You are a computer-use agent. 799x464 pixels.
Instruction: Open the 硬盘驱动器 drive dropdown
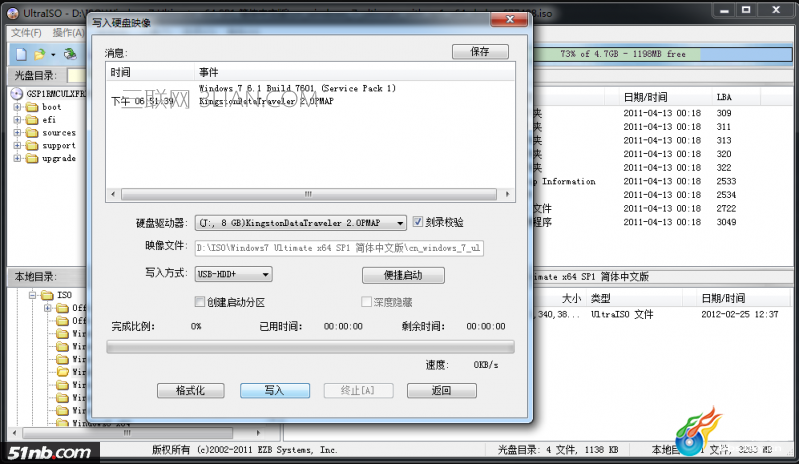pyautogui.click(x=401, y=223)
